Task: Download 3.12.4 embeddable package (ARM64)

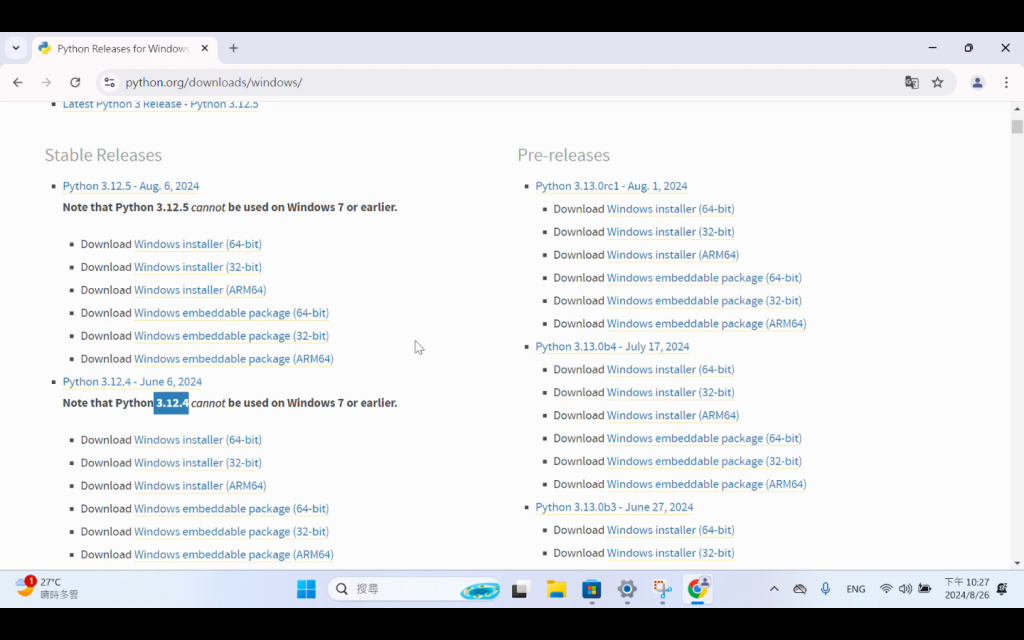Action: tap(234, 554)
